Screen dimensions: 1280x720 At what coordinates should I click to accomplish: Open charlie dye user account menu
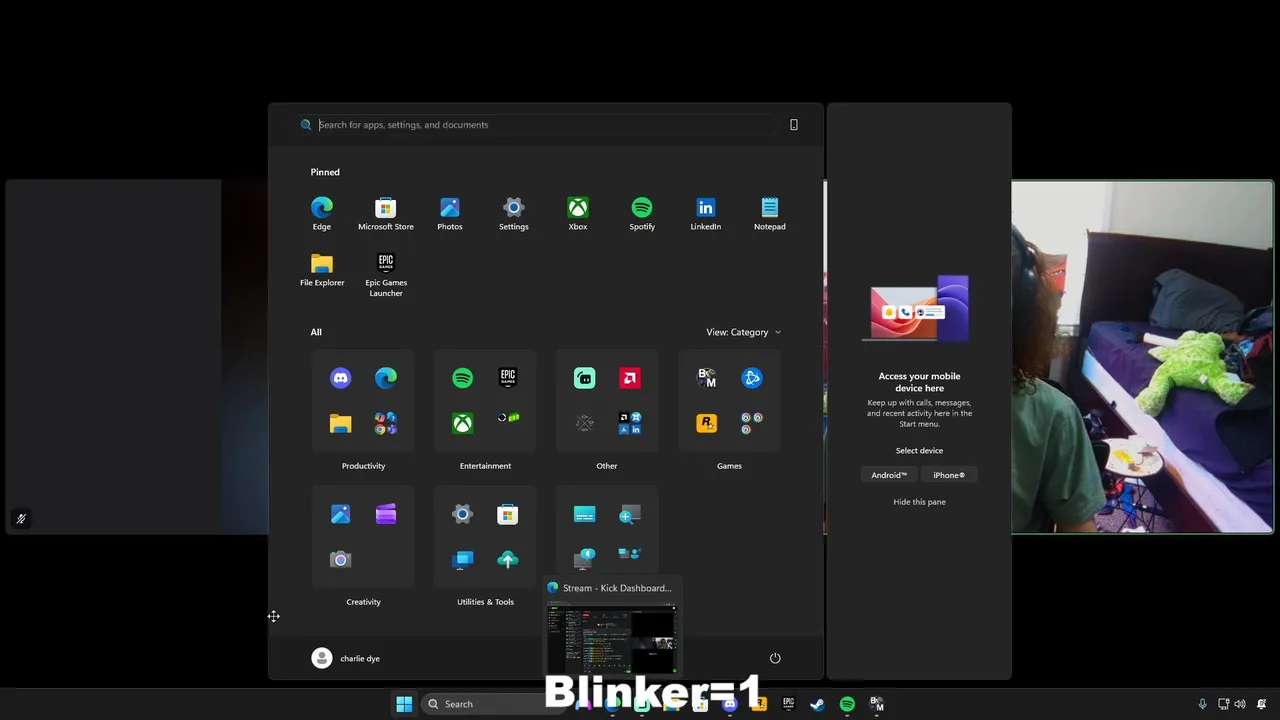tap(346, 658)
